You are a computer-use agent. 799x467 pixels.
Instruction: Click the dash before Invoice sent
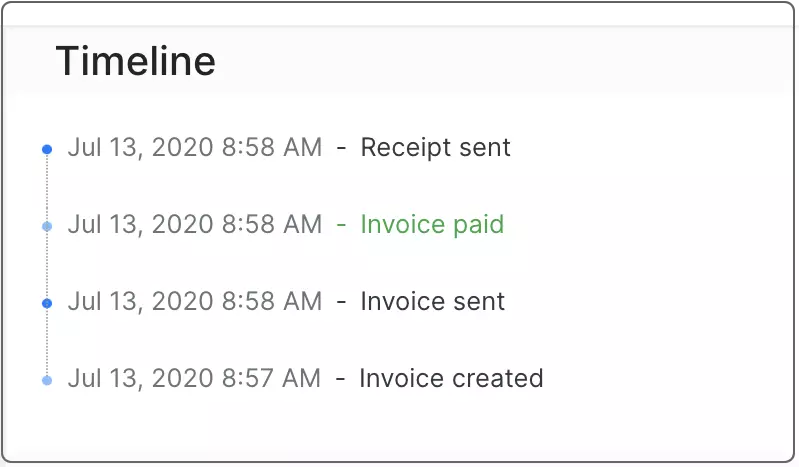pyautogui.click(x=341, y=302)
